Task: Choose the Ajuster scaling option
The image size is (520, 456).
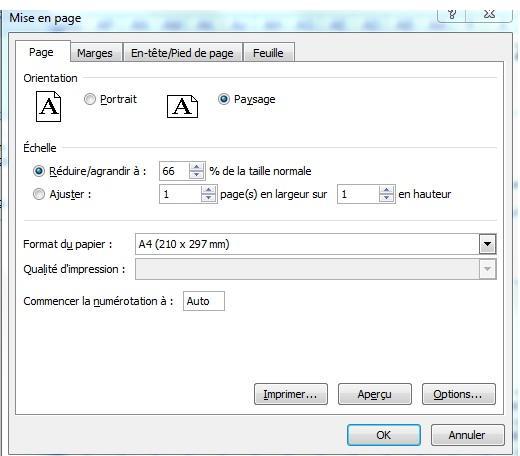Action: [x=39, y=194]
